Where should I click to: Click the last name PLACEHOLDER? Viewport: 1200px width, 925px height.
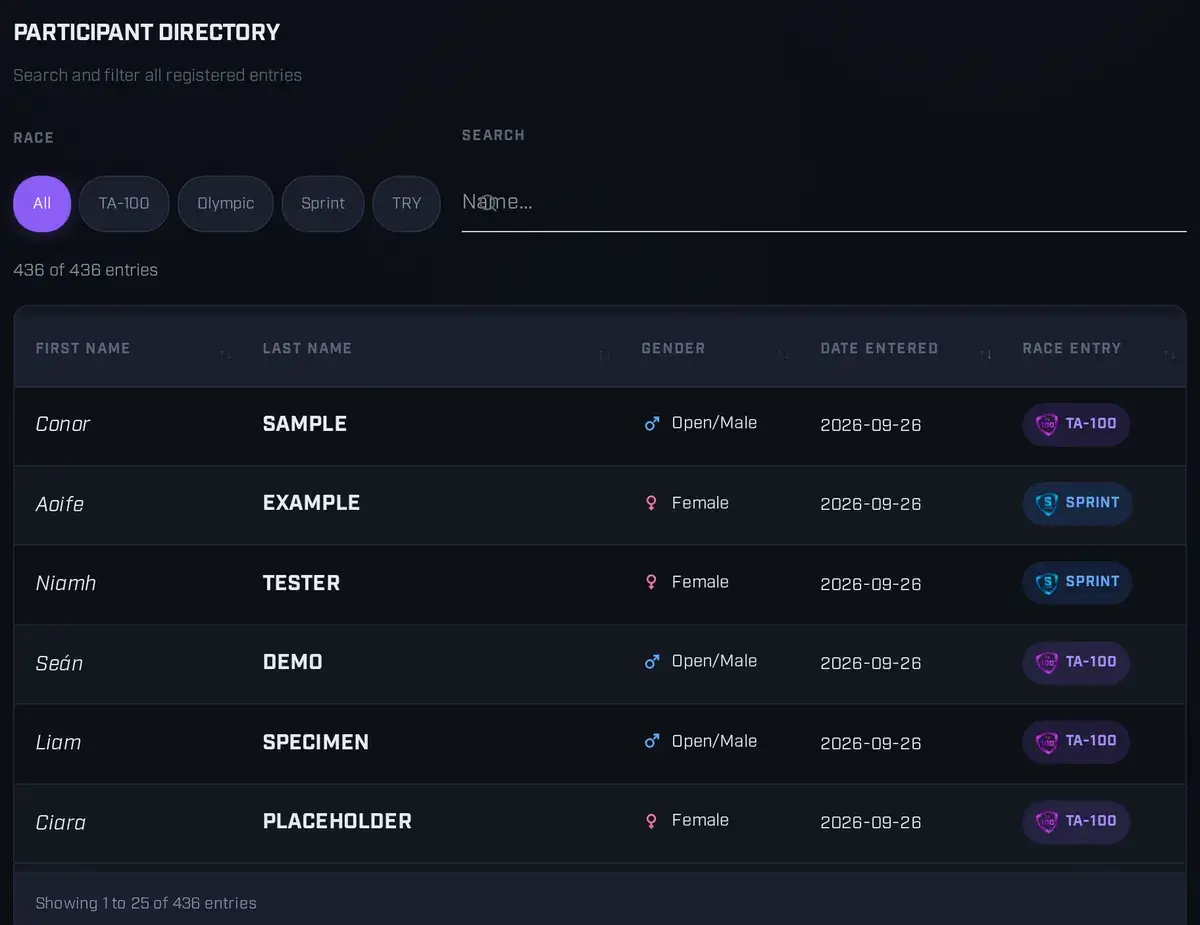click(337, 821)
